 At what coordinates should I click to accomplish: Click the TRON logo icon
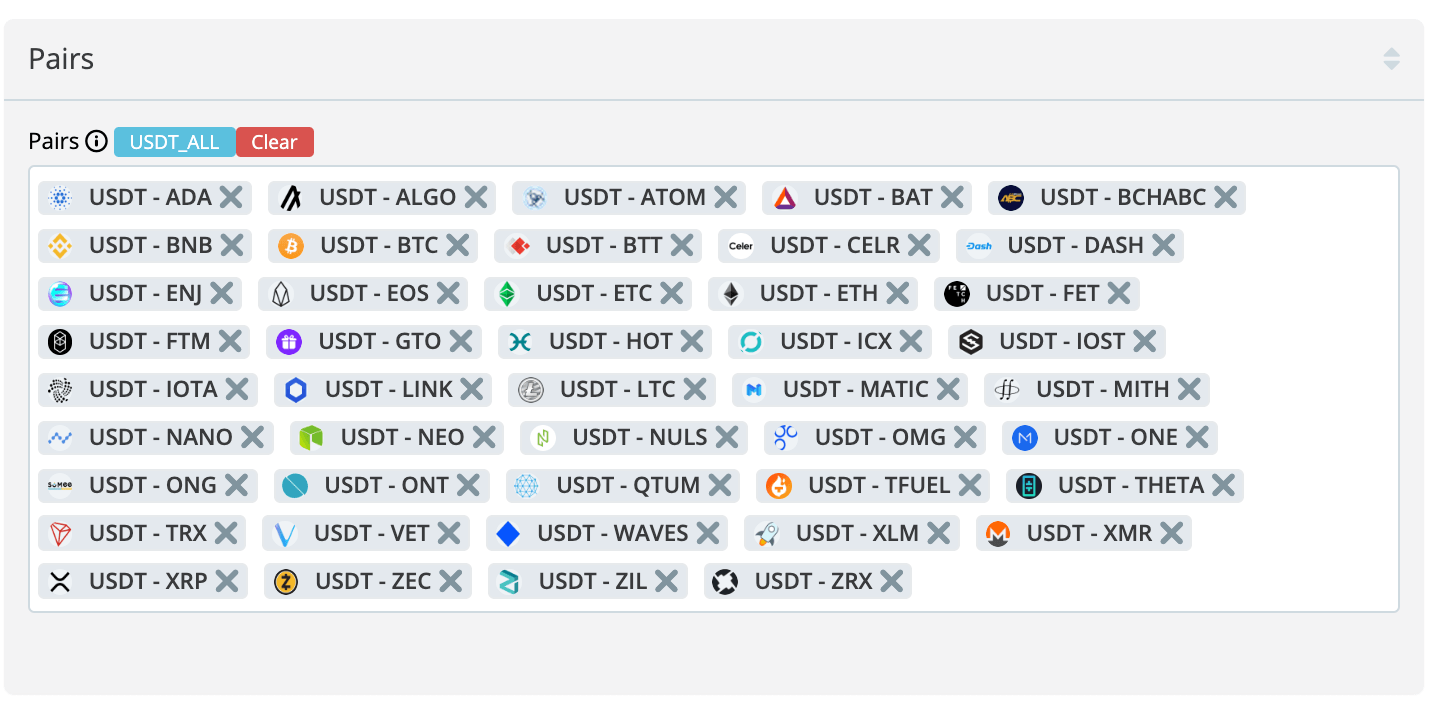coord(60,534)
